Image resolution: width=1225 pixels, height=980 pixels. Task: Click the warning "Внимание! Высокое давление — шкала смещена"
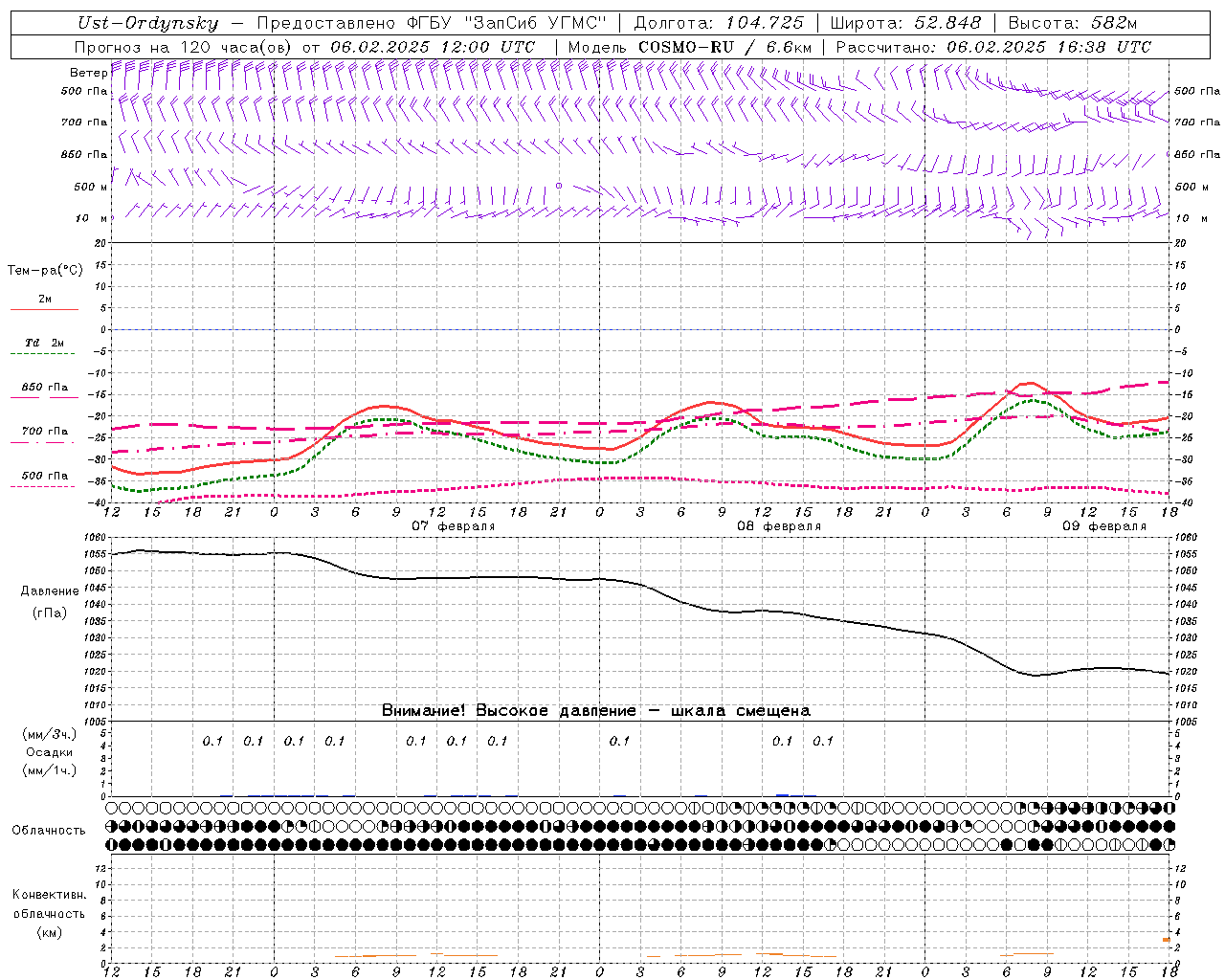(596, 711)
